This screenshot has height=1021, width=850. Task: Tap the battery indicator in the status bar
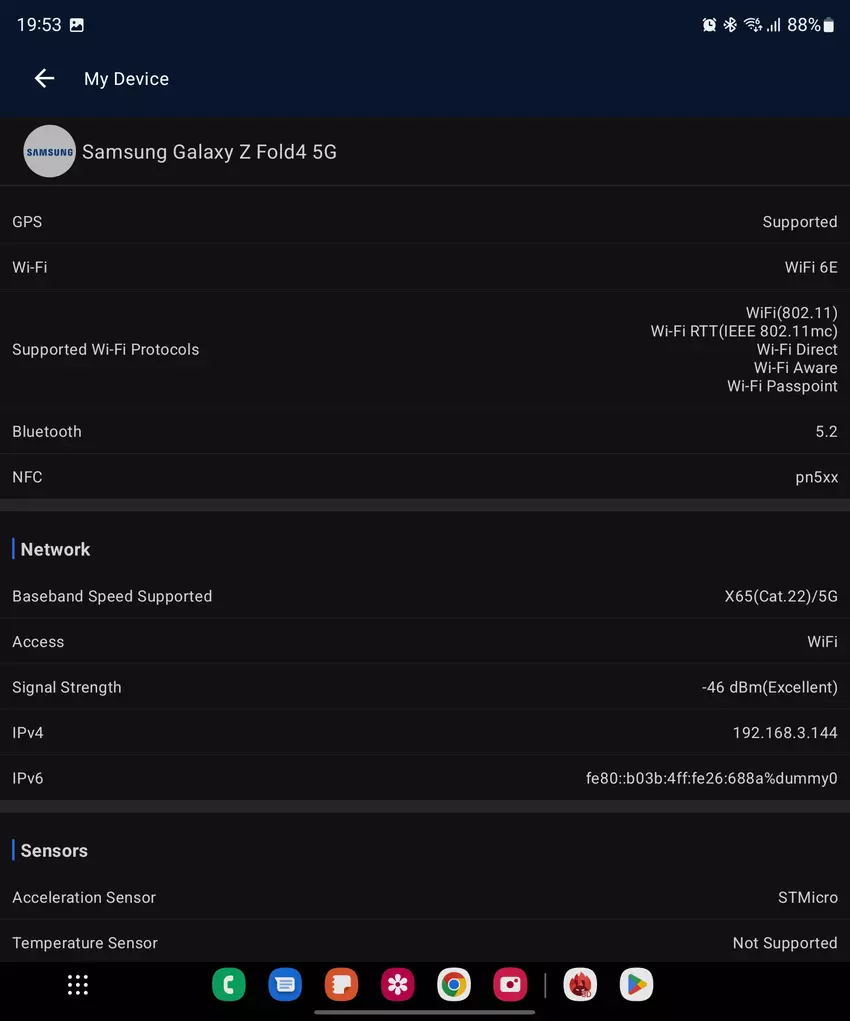point(828,25)
